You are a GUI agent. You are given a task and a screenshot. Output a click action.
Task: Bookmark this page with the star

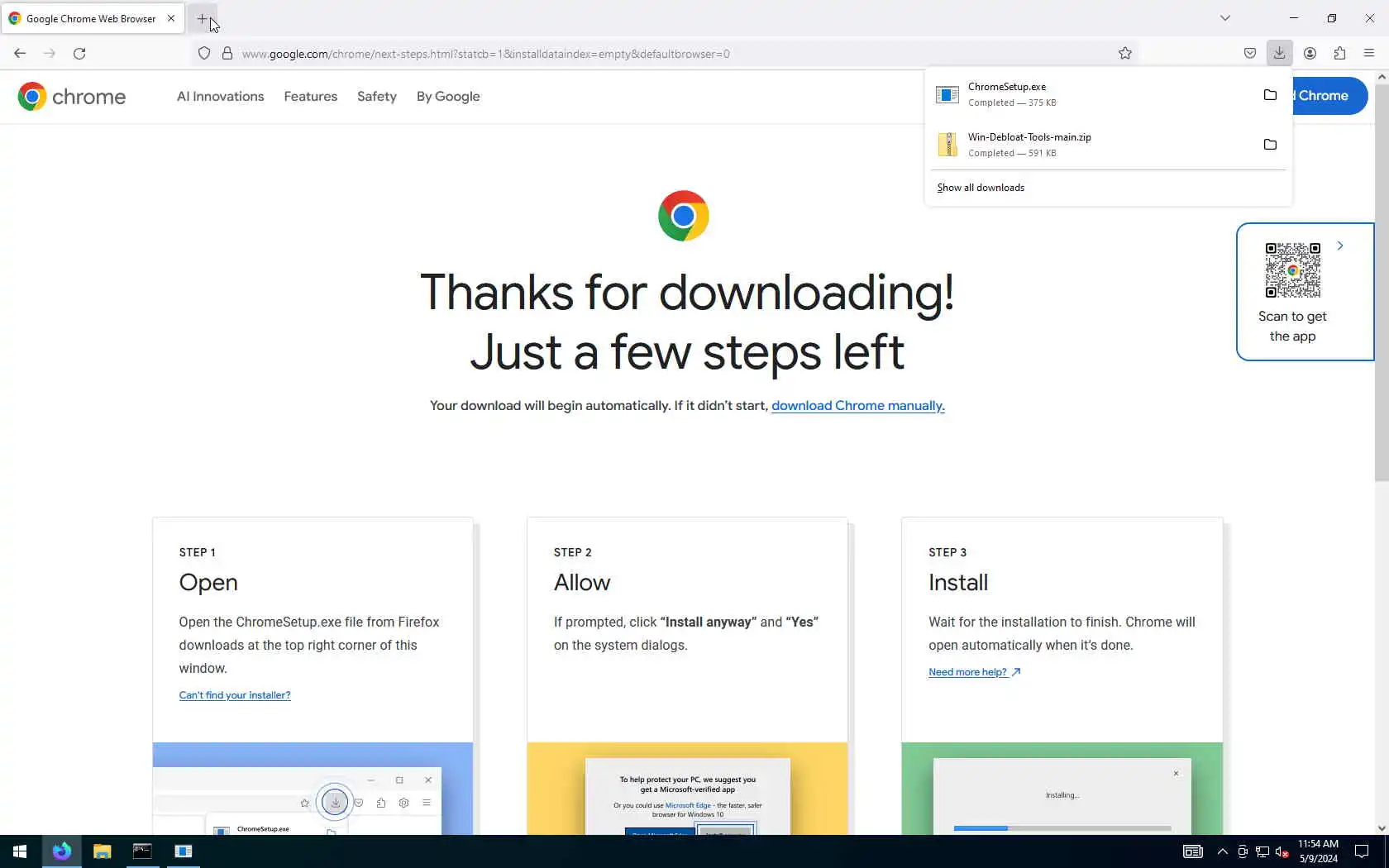1125,54
